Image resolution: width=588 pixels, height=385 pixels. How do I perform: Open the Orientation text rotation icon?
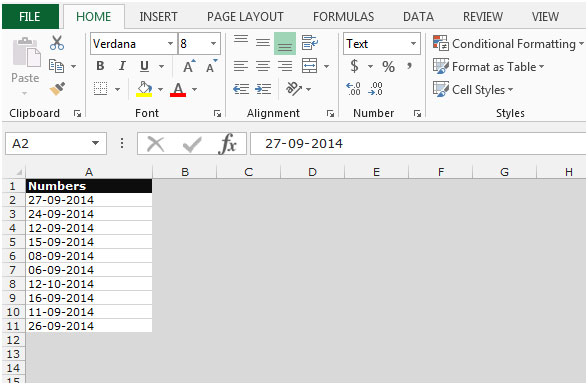point(294,89)
